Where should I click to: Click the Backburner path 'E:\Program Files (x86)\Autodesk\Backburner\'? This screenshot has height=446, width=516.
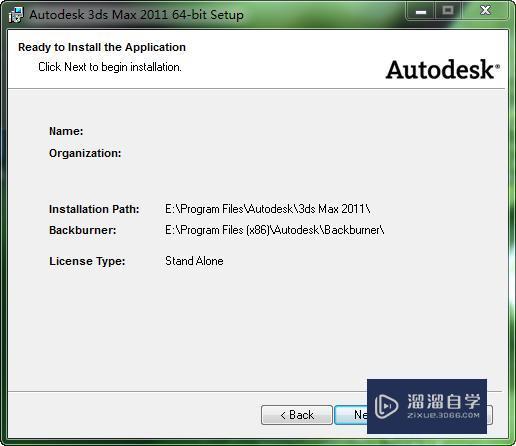pos(275,230)
